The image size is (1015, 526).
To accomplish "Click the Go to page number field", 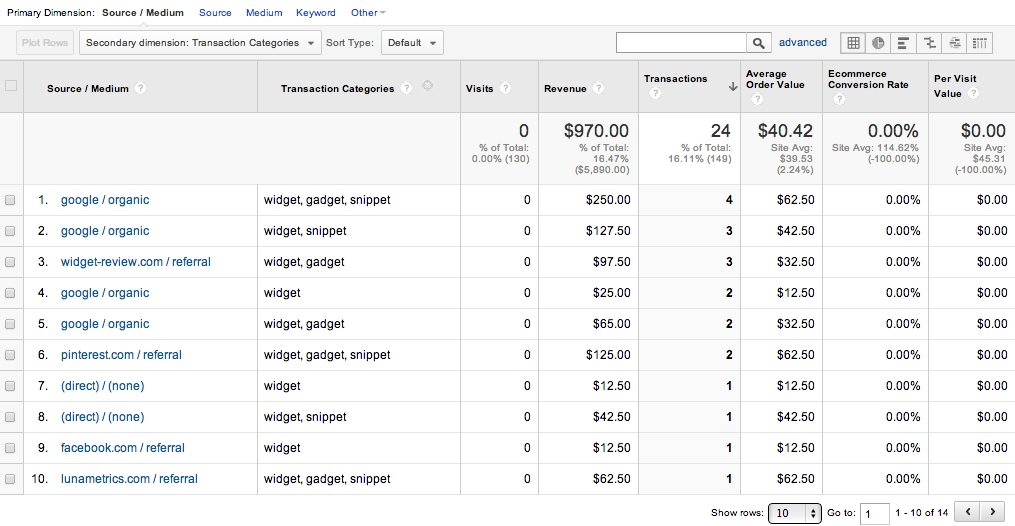I will click(x=874, y=514).
